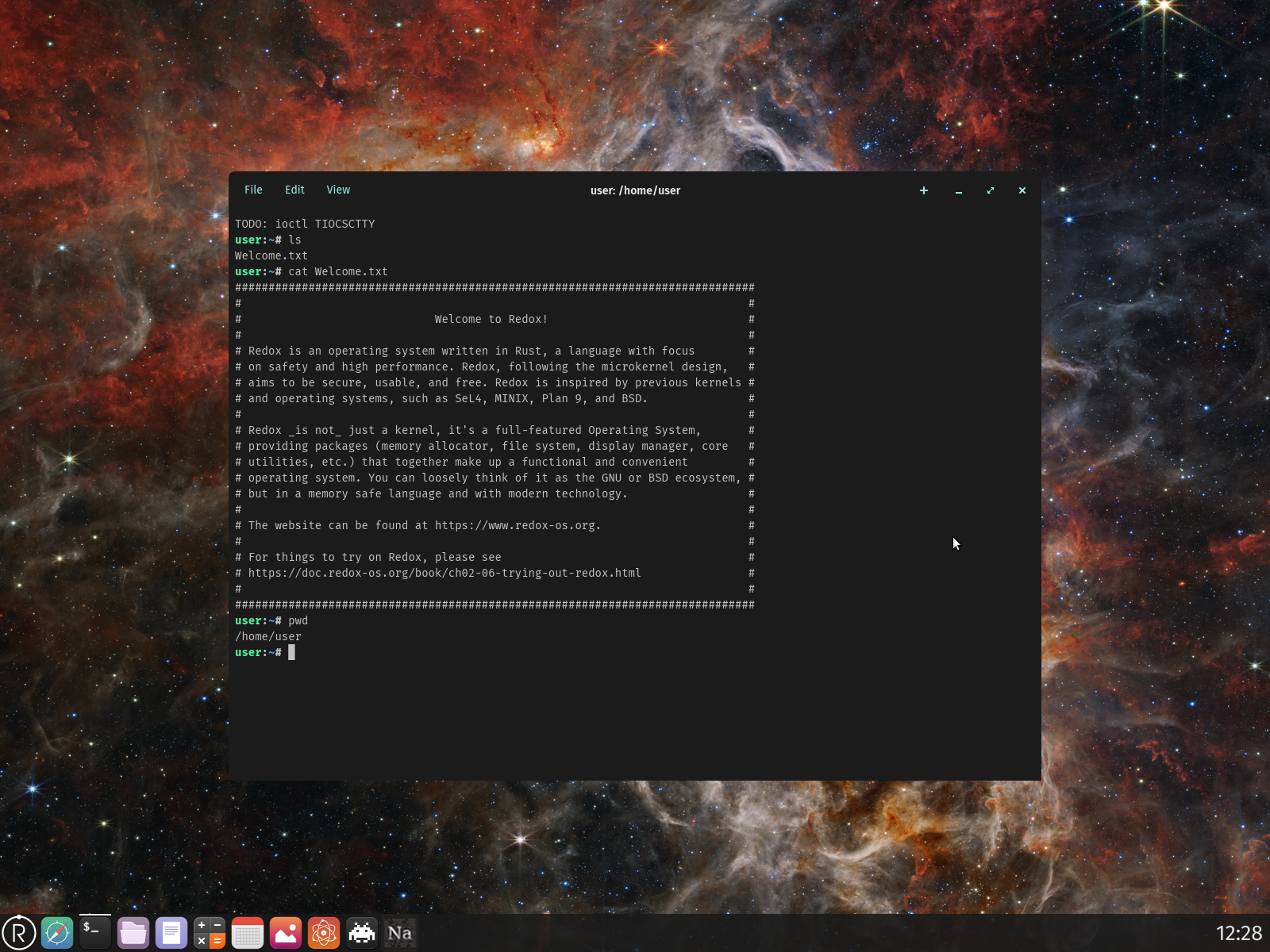1270x952 pixels.
Task: Close the terminal window
Action: [x=1022, y=190]
